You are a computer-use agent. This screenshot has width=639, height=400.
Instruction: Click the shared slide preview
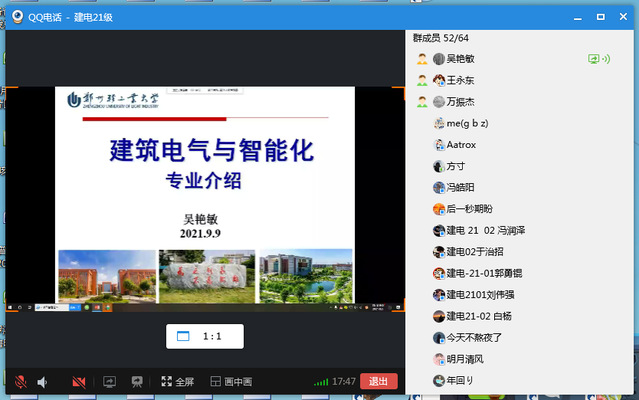click(205, 195)
